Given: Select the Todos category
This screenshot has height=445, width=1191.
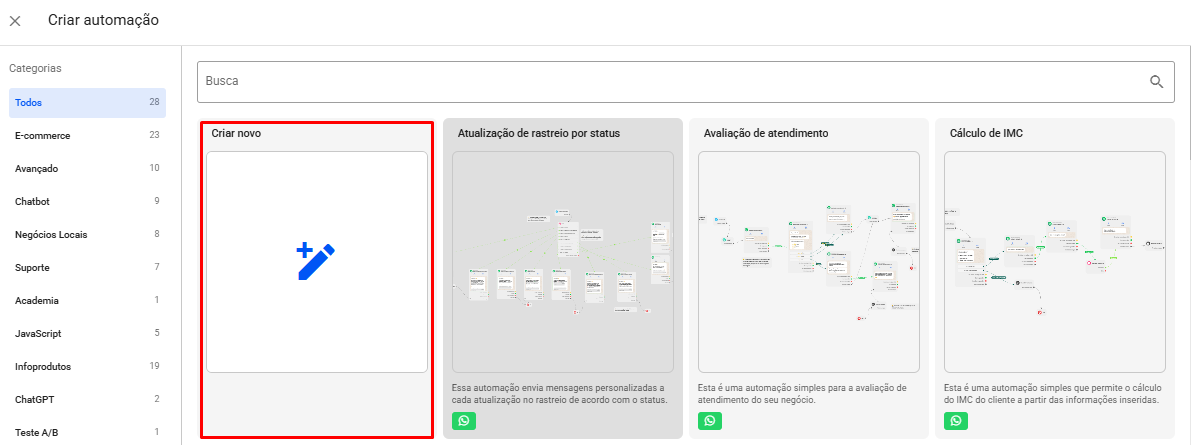Looking at the screenshot, I should pyautogui.click(x=87, y=103).
